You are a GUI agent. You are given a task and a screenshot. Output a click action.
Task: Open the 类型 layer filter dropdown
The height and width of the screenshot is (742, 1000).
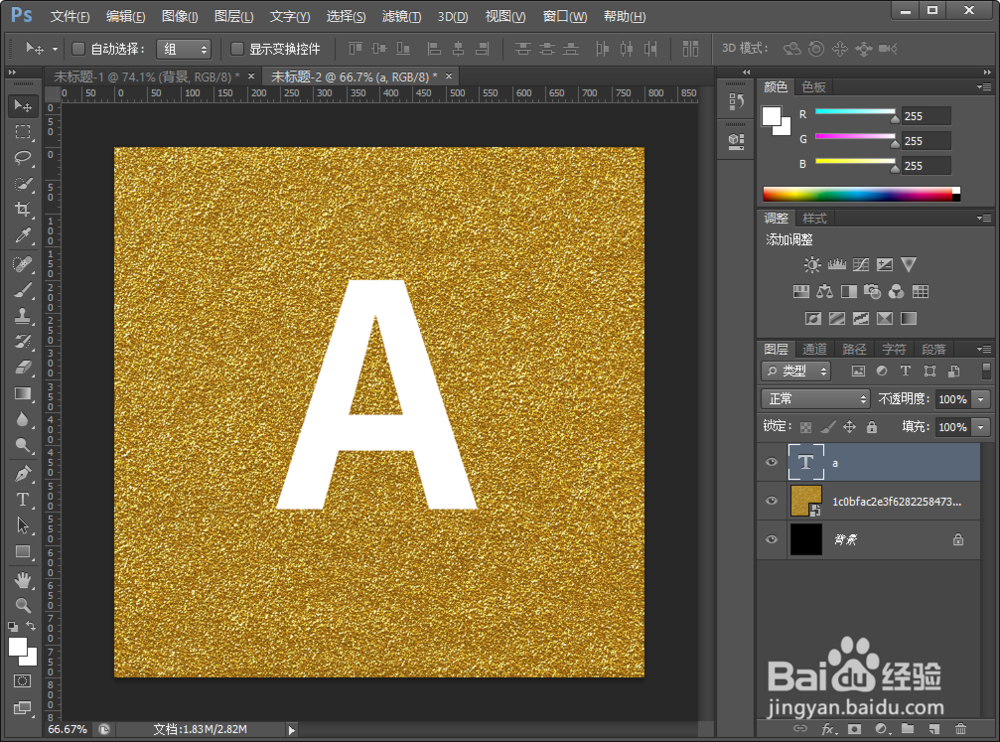pos(796,371)
